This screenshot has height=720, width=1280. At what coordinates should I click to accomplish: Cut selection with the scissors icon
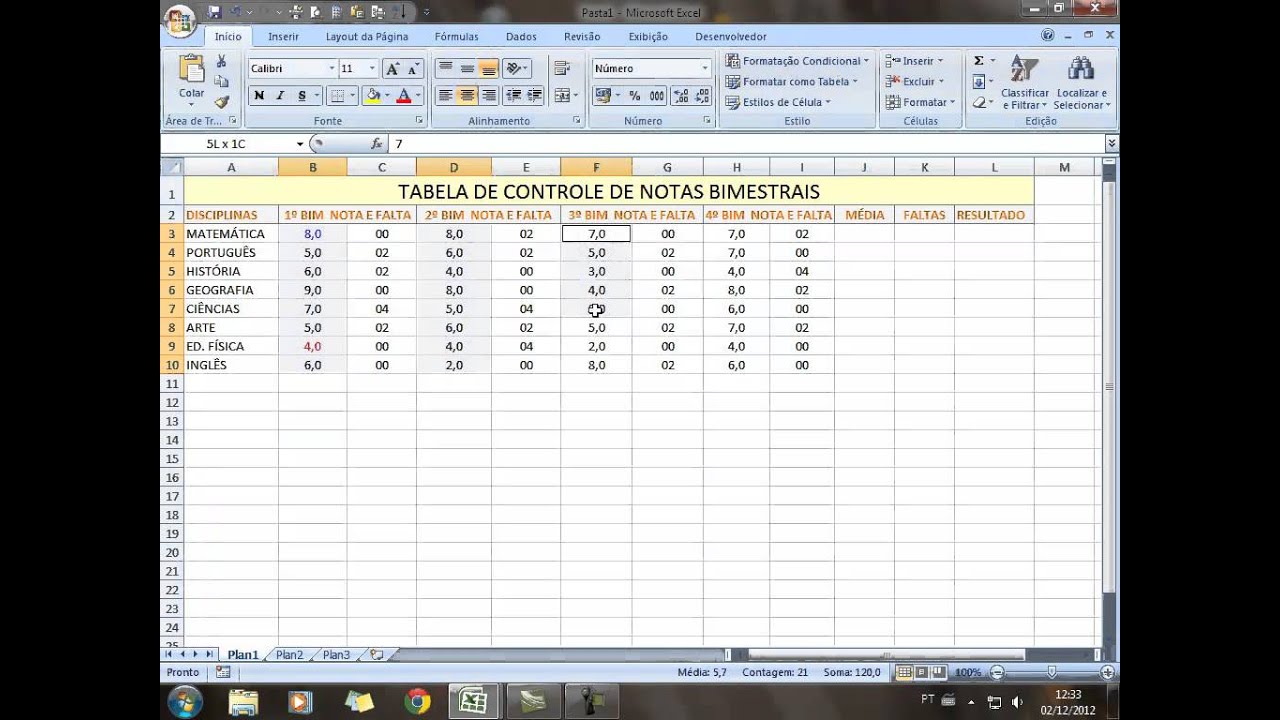(222, 62)
